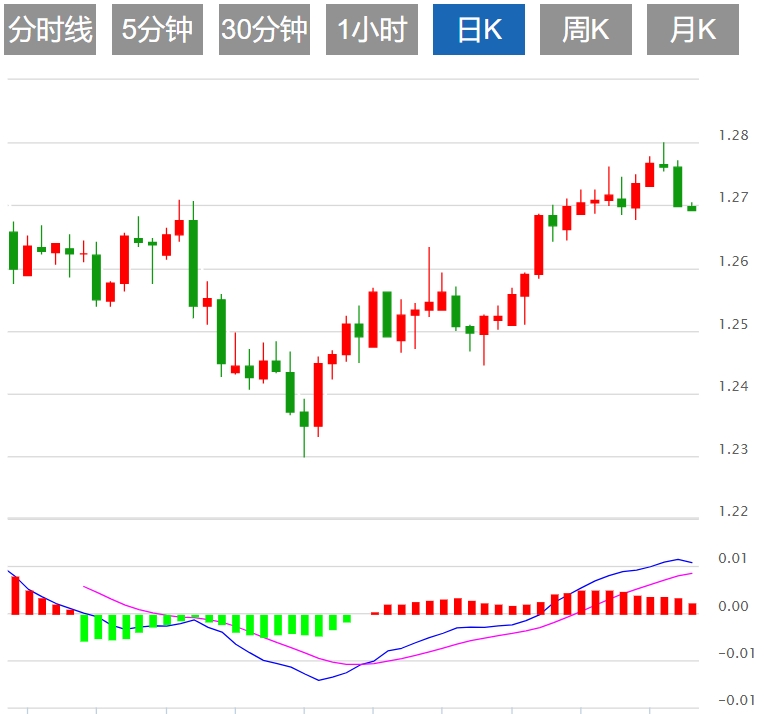Click the first red MACD histogram bar
766x714 pixels.
coord(15,595)
